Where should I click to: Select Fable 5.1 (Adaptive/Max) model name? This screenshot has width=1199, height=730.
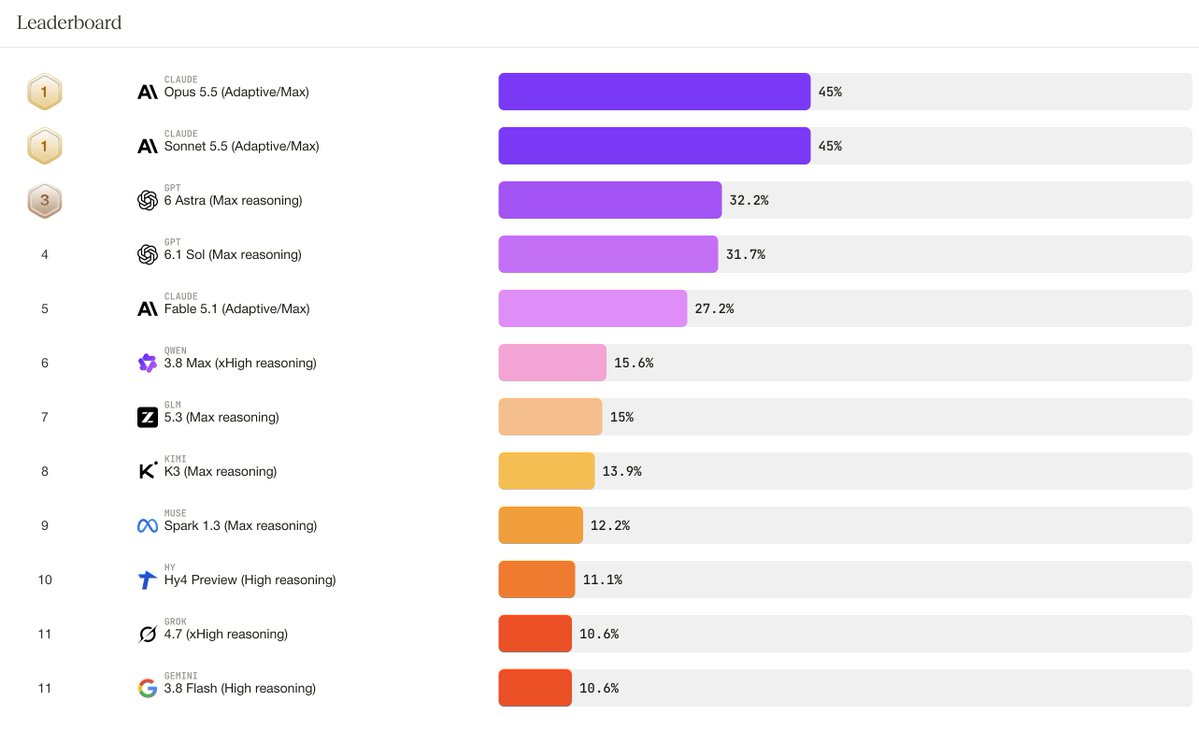[236, 309]
